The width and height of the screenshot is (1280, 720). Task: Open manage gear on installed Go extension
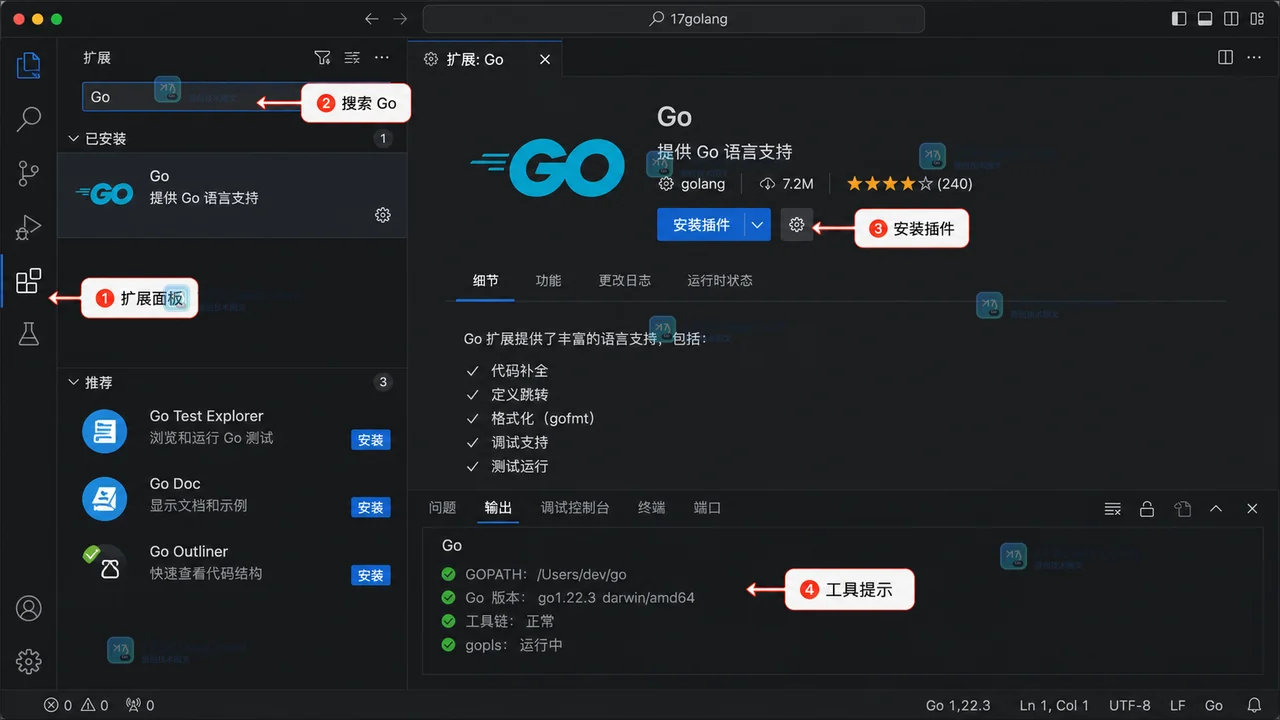tap(383, 215)
